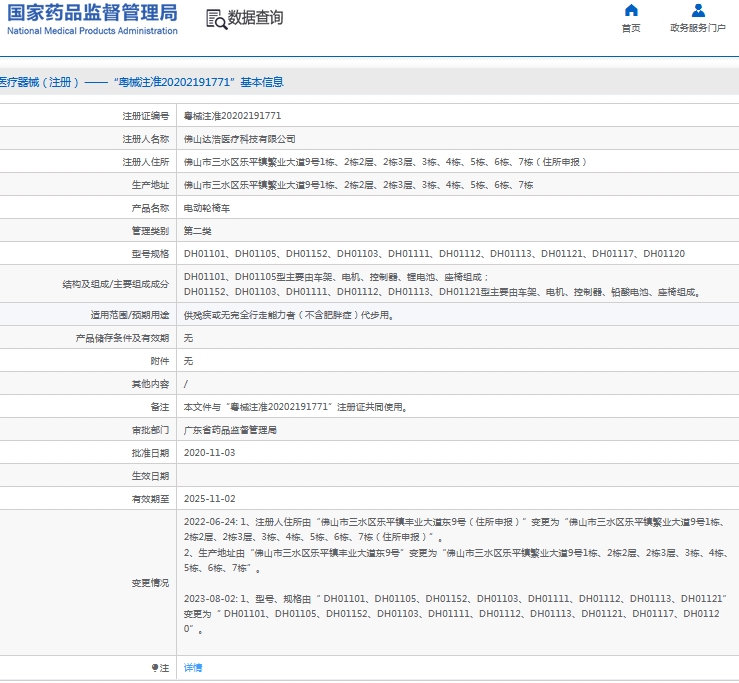The image size is (739, 683).
Task: Click the 产品名称 label
Action: tap(150, 208)
